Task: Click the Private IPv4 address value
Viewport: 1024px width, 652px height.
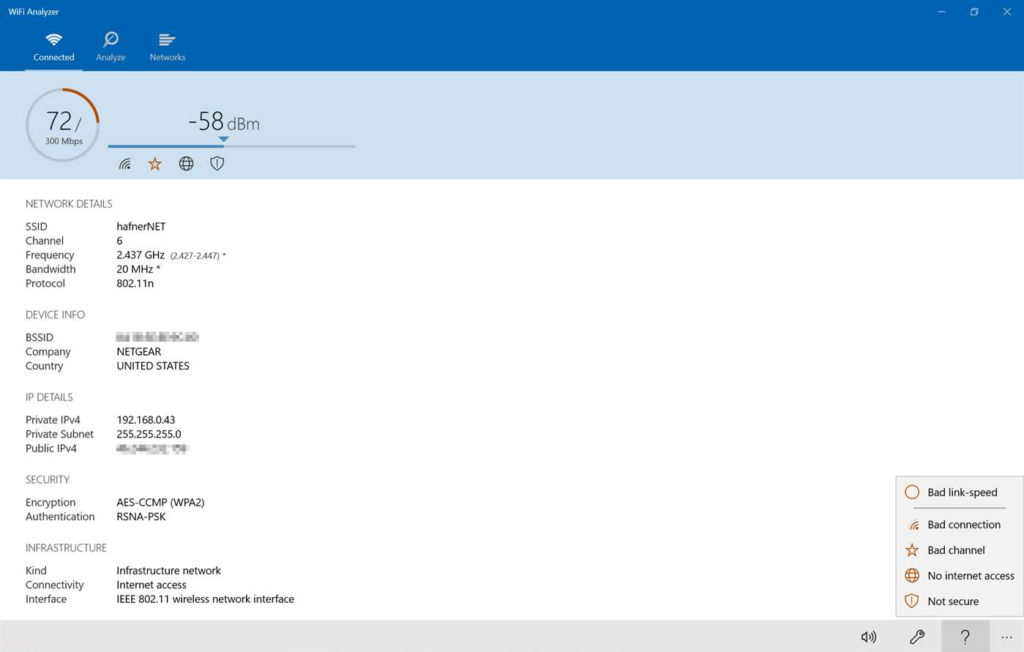Action: pyautogui.click(x=146, y=419)
